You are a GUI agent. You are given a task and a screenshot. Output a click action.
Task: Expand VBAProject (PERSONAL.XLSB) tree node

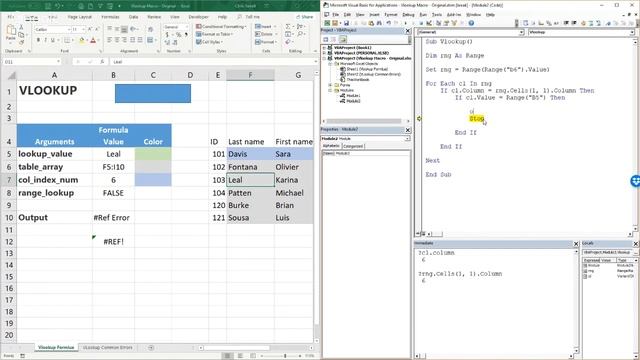click(324, 53)
